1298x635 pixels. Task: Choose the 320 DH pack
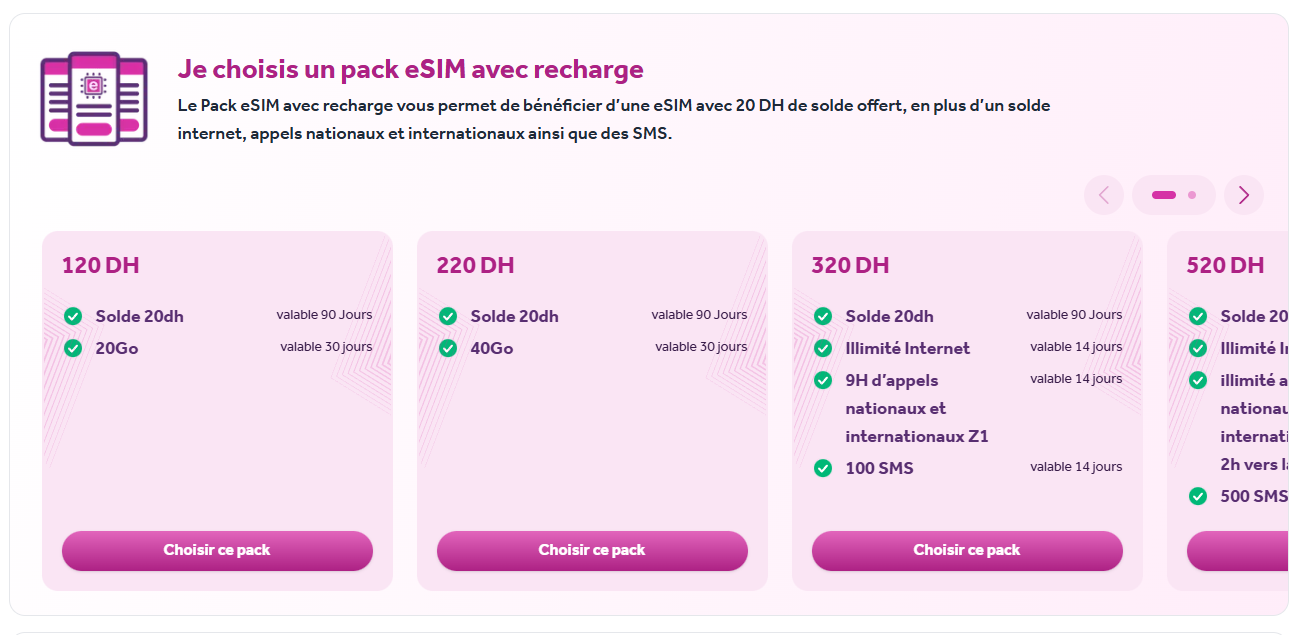pos(967,551)
